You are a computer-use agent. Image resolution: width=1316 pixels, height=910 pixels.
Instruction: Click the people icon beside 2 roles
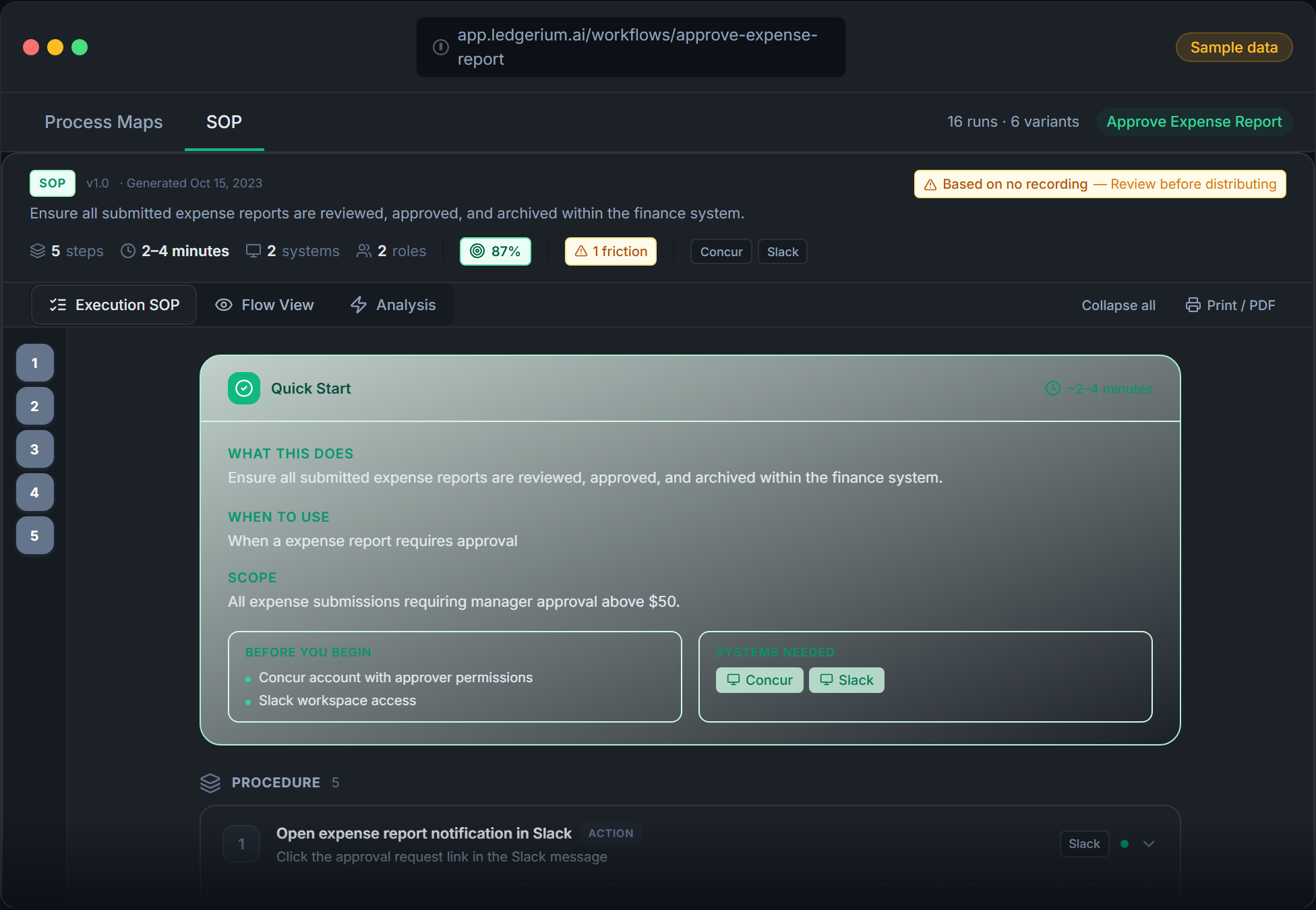[364, 251]
